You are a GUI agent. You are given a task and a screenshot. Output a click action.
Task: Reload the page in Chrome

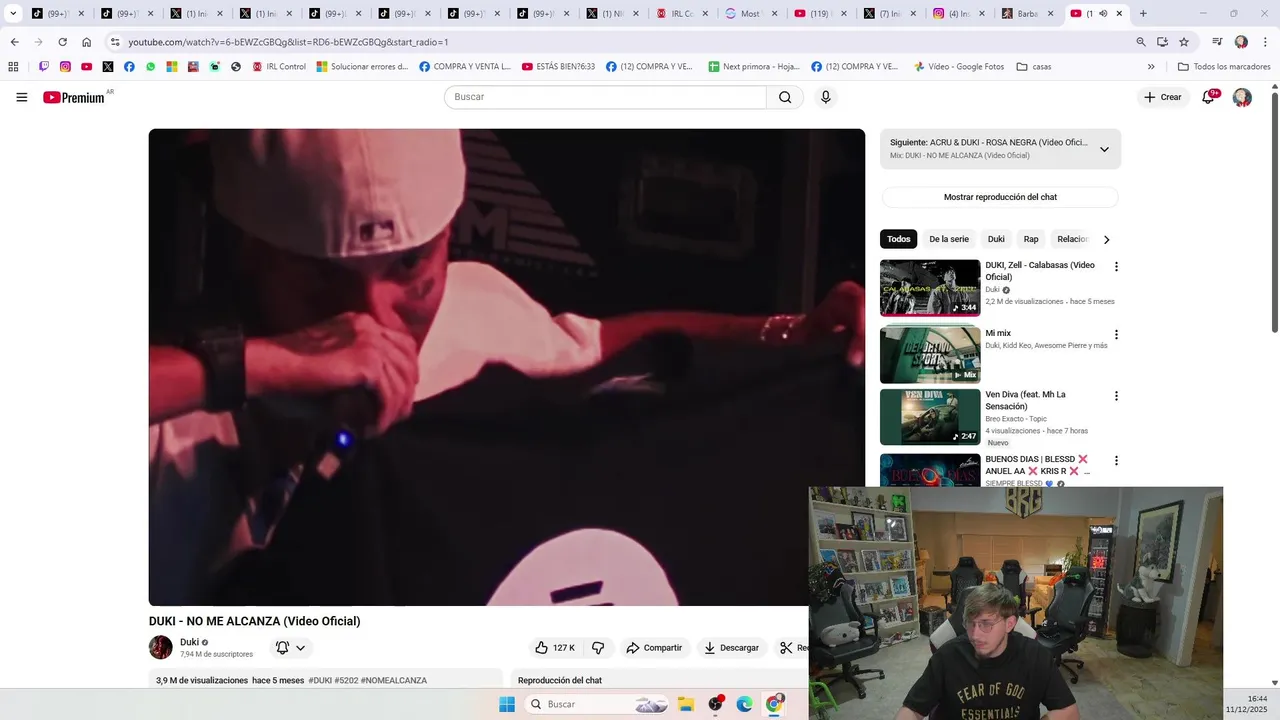[x=62, y=42]
